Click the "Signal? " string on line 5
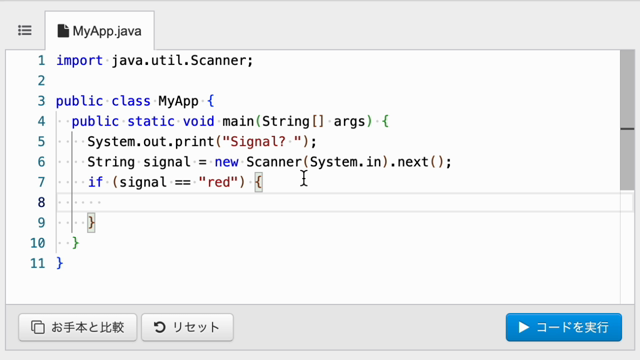The image size is (640, 360). tap(262, 142)
